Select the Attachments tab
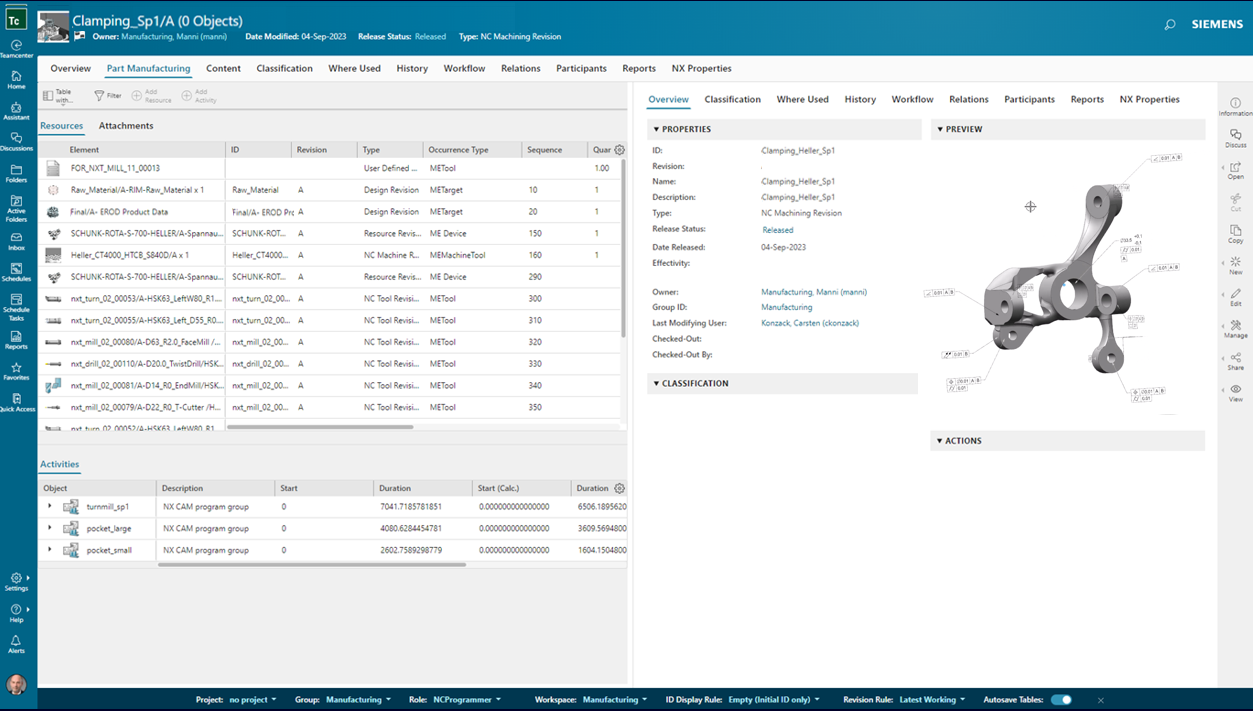Viewport: 1253px width, 711px height. coord(126,126)
